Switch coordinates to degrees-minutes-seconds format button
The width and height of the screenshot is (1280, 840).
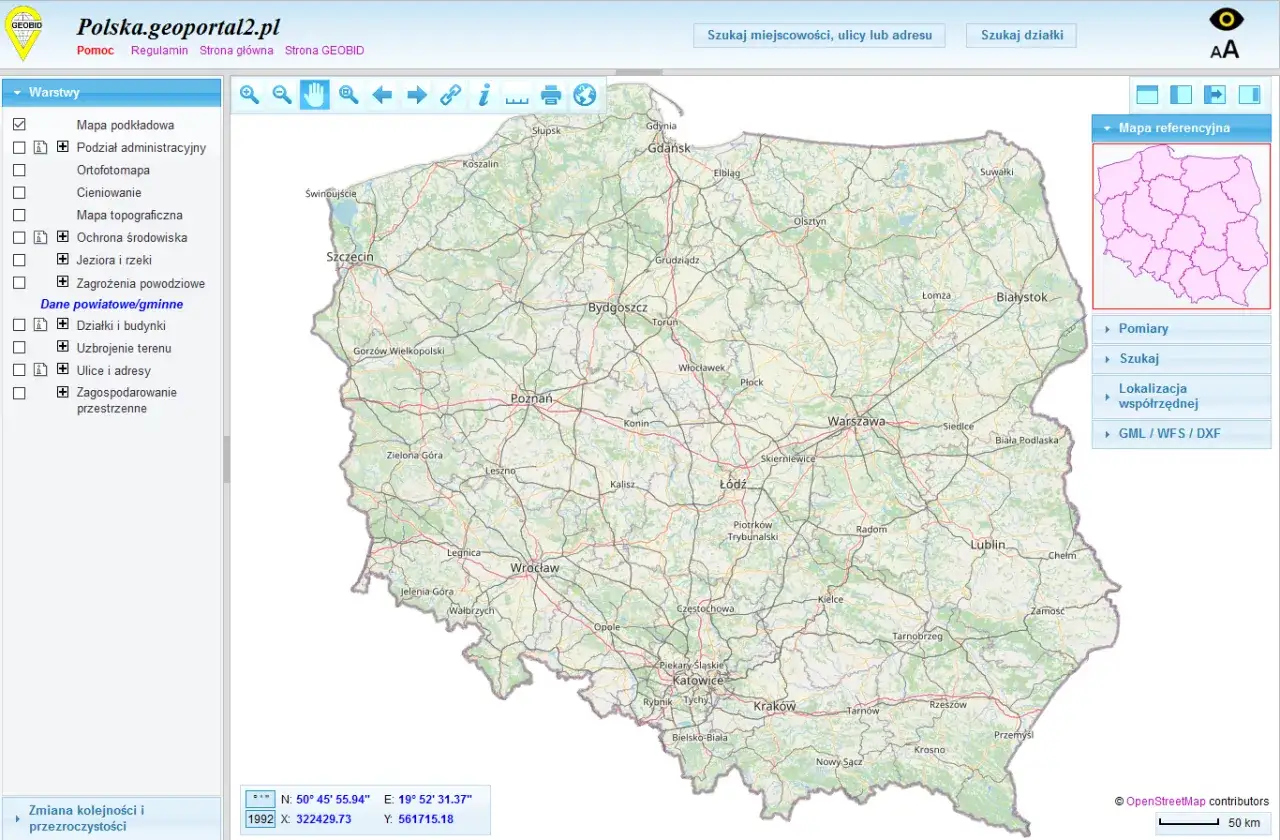[x=260, y=799]
